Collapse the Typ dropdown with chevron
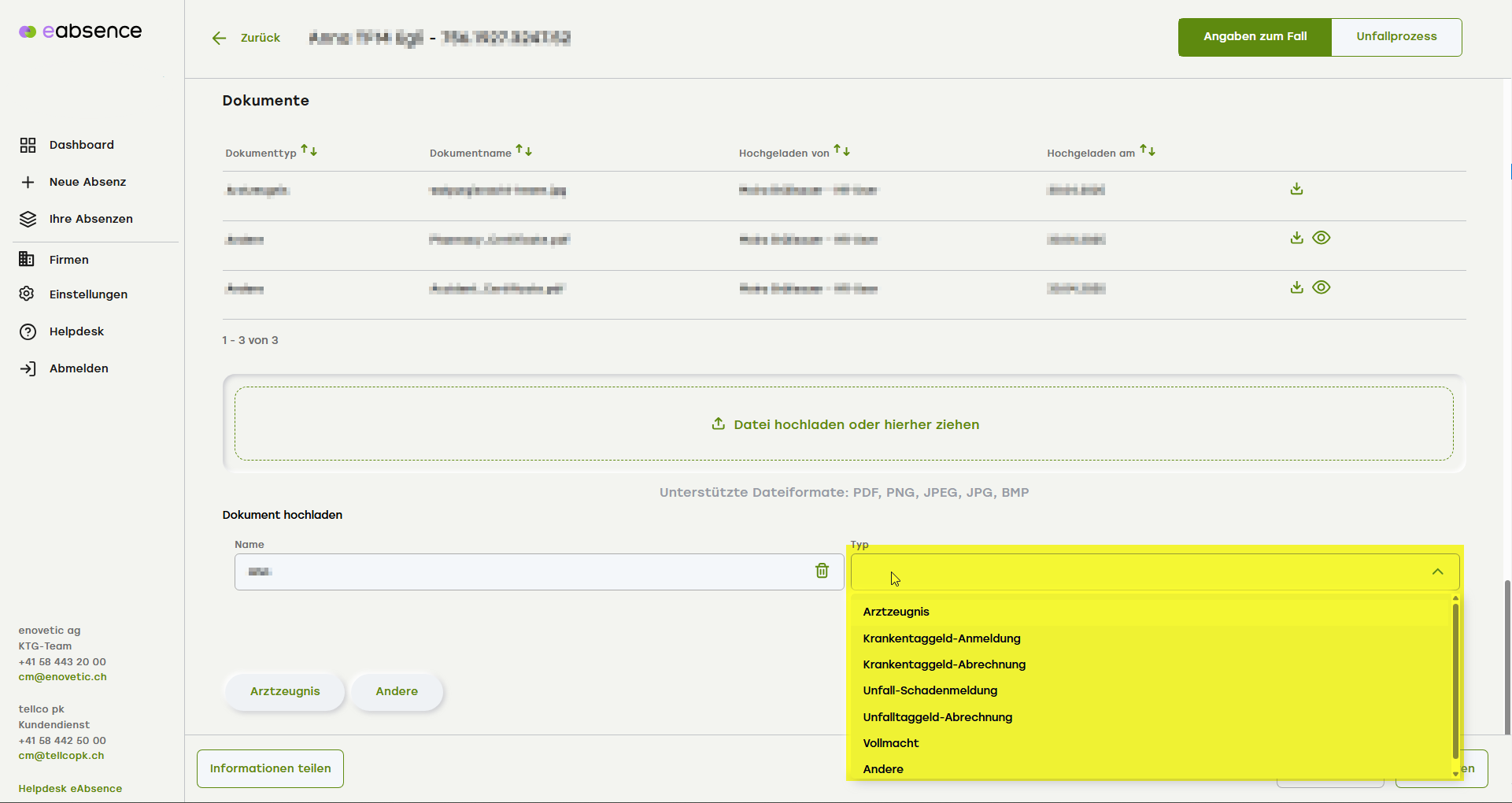This screenshot has width=1512, height=803. (1437, 572)
